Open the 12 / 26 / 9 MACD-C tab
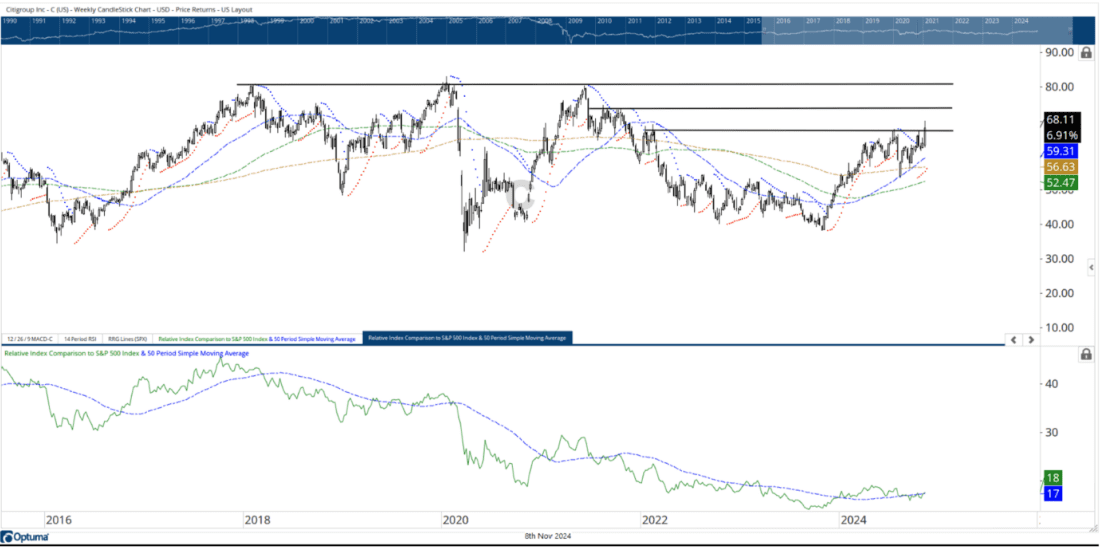 pyautogui.click(x=29, y=338)
